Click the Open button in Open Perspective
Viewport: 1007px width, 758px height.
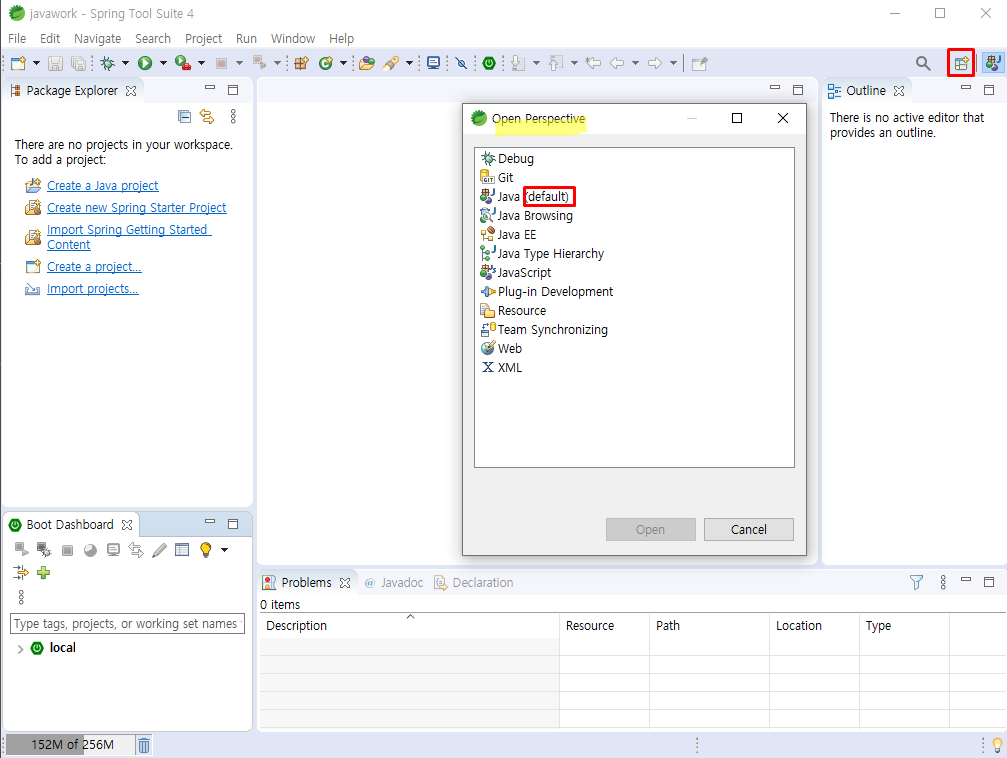tap(651, 529)
